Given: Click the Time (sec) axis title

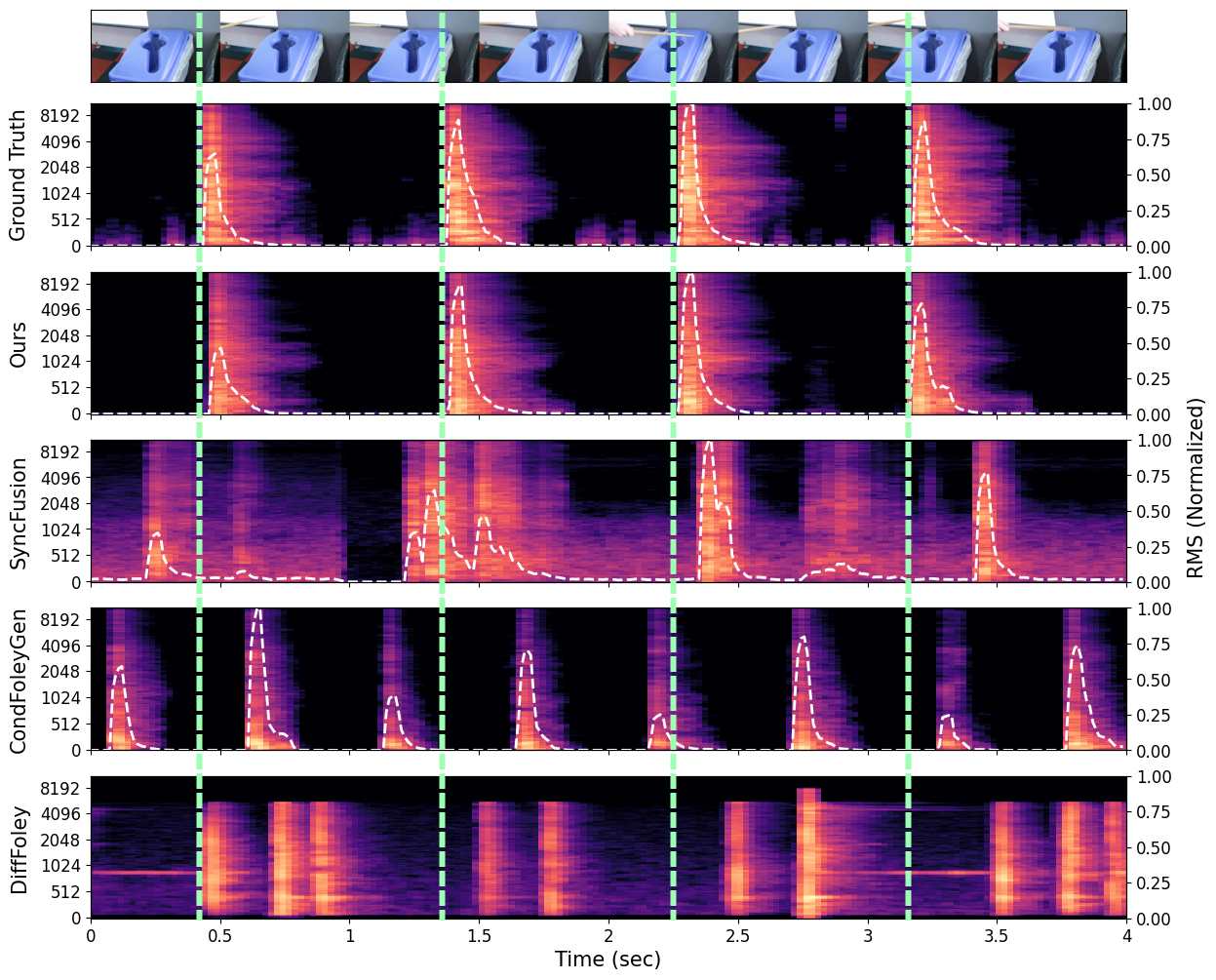Looking at the screenshot, I should (608, 960).
